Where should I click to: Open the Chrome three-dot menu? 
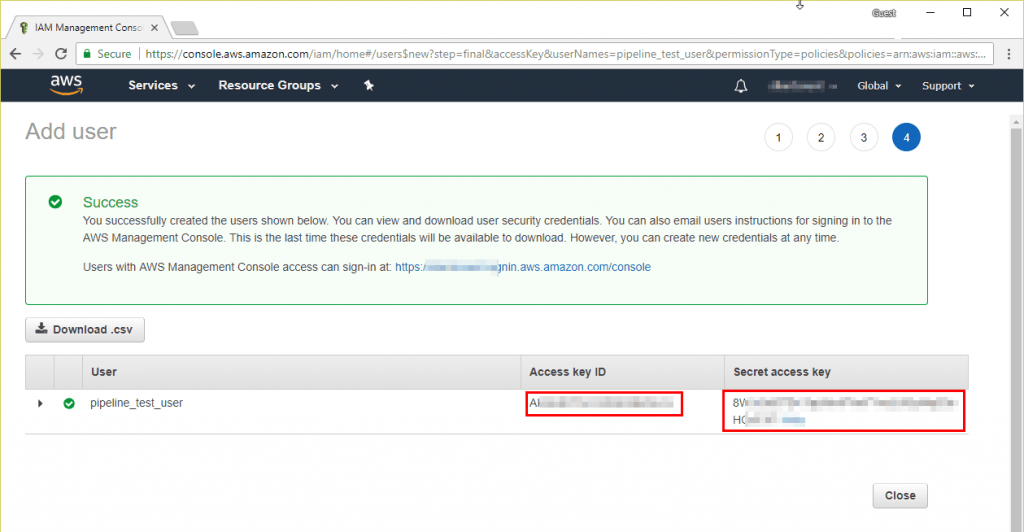(1008, 53)
